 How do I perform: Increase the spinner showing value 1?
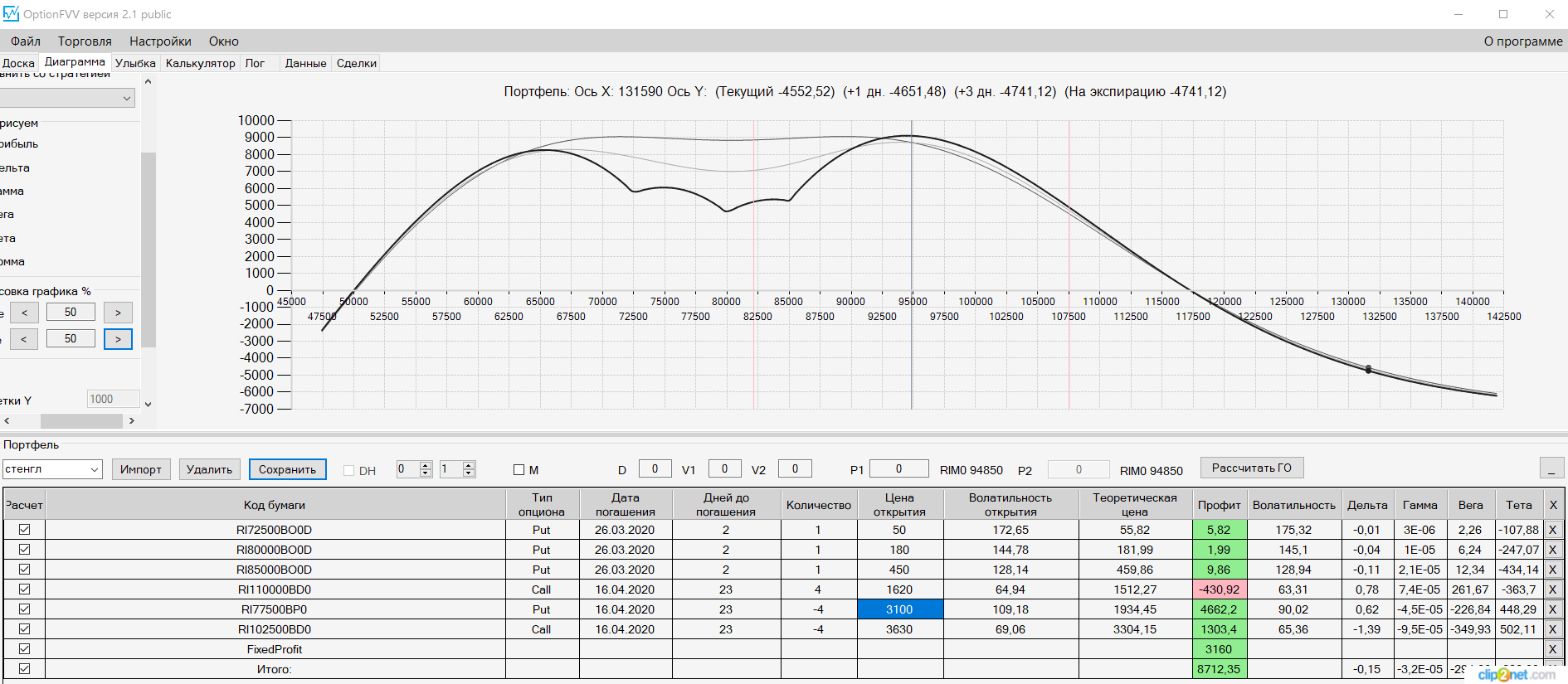coord(469,465)
